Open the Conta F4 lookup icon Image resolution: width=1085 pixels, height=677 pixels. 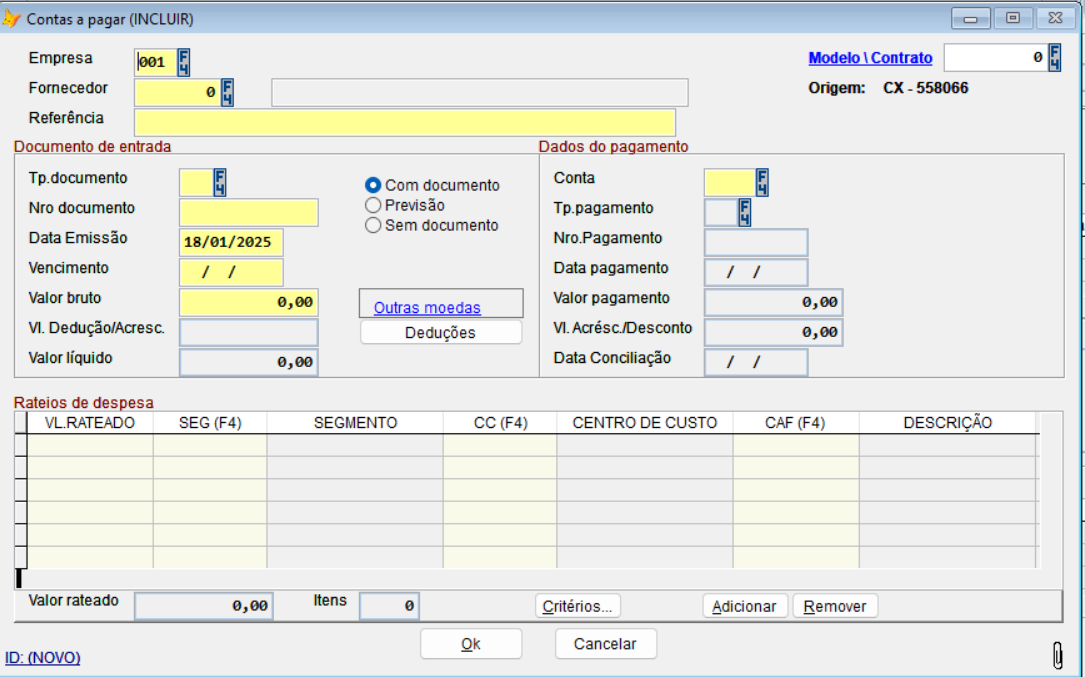click(762, 182)
